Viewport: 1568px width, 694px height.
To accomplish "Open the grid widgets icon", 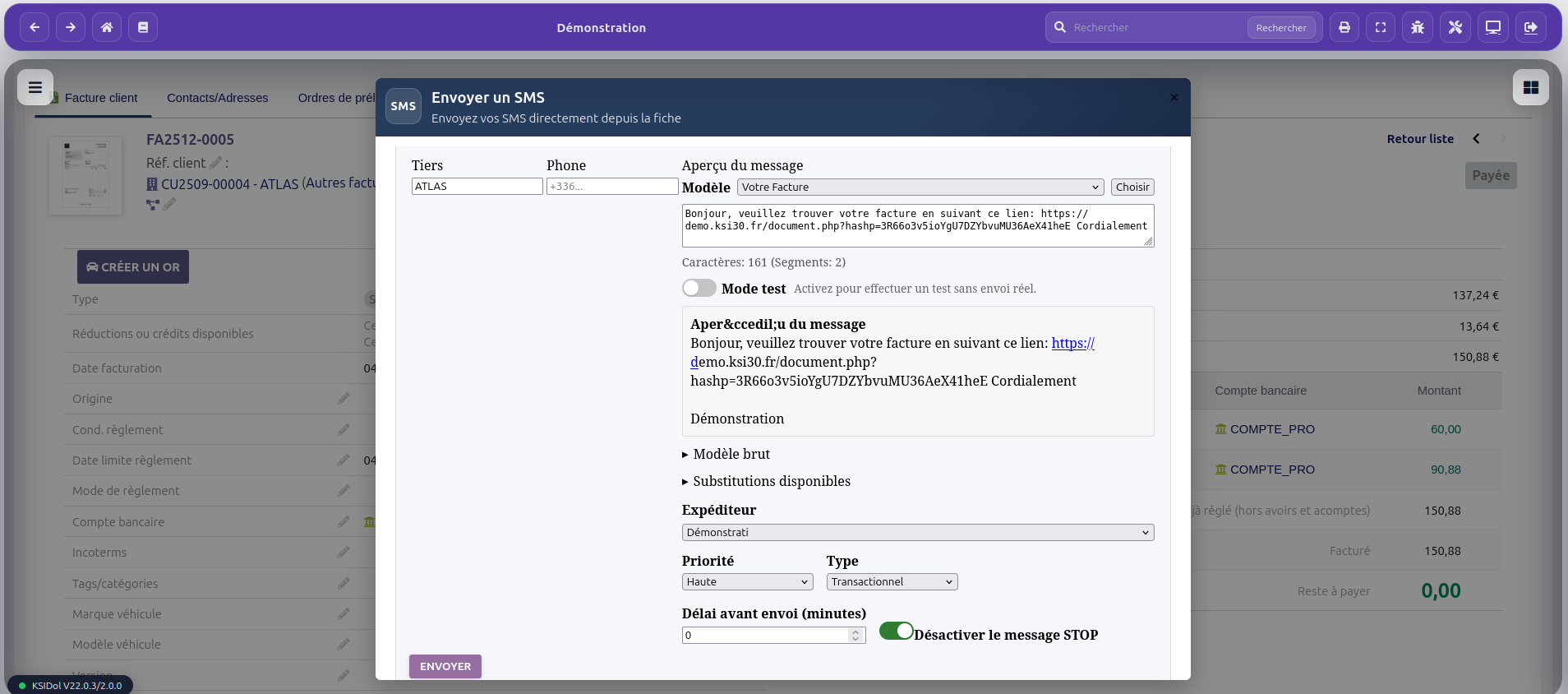I will (x=1530, y=87).
